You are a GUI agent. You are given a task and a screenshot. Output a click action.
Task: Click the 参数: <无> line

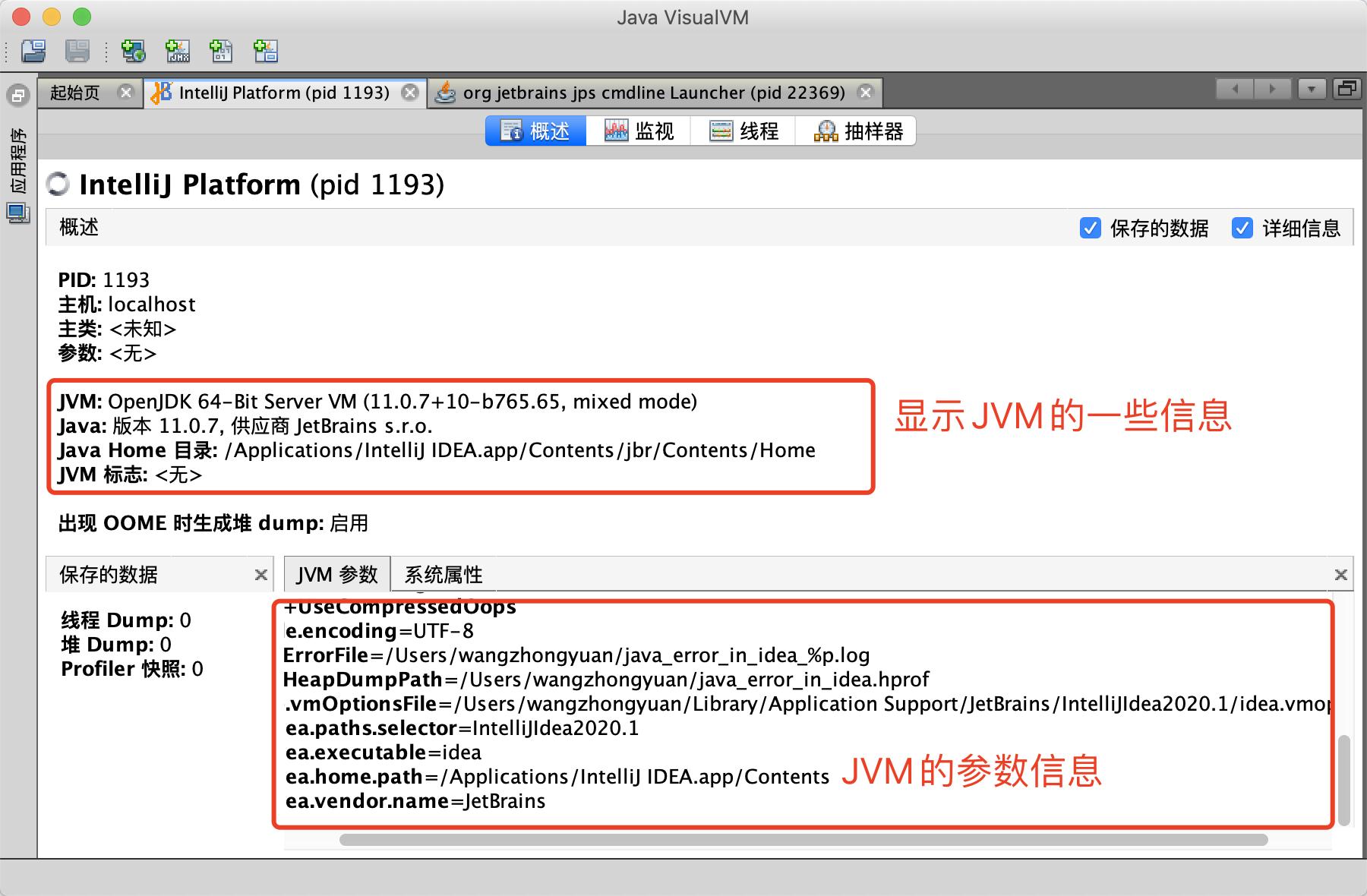coord(108,353)
